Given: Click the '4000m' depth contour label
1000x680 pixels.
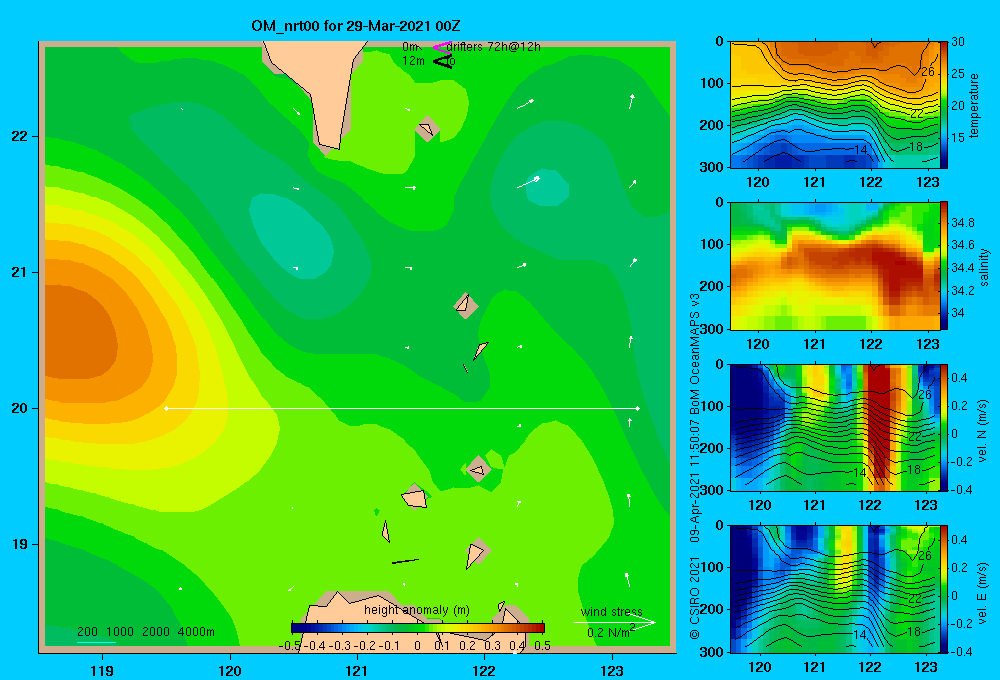Looking at the screenshot, I should (196, 632).
